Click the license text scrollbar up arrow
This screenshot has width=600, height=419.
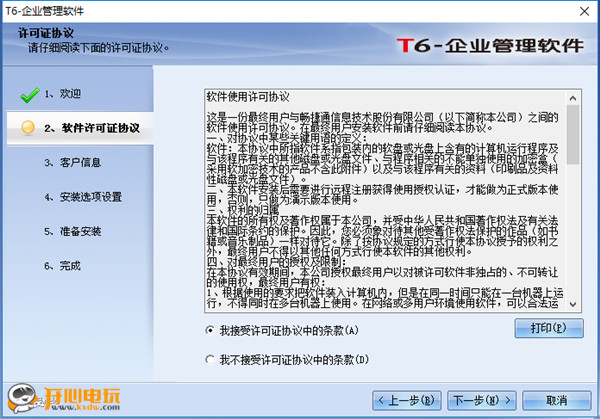point(572,98)
